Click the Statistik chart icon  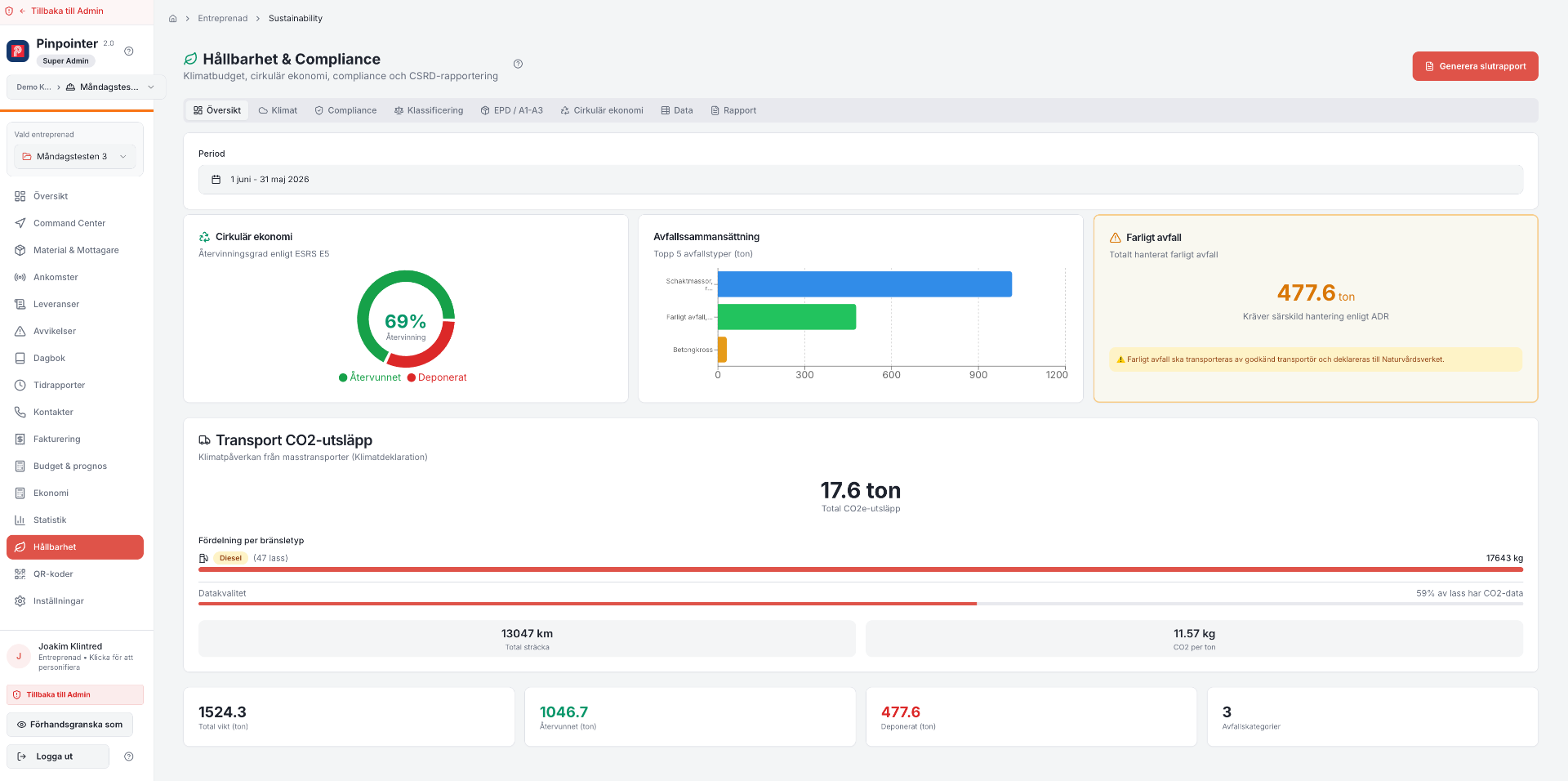[20, 520]
